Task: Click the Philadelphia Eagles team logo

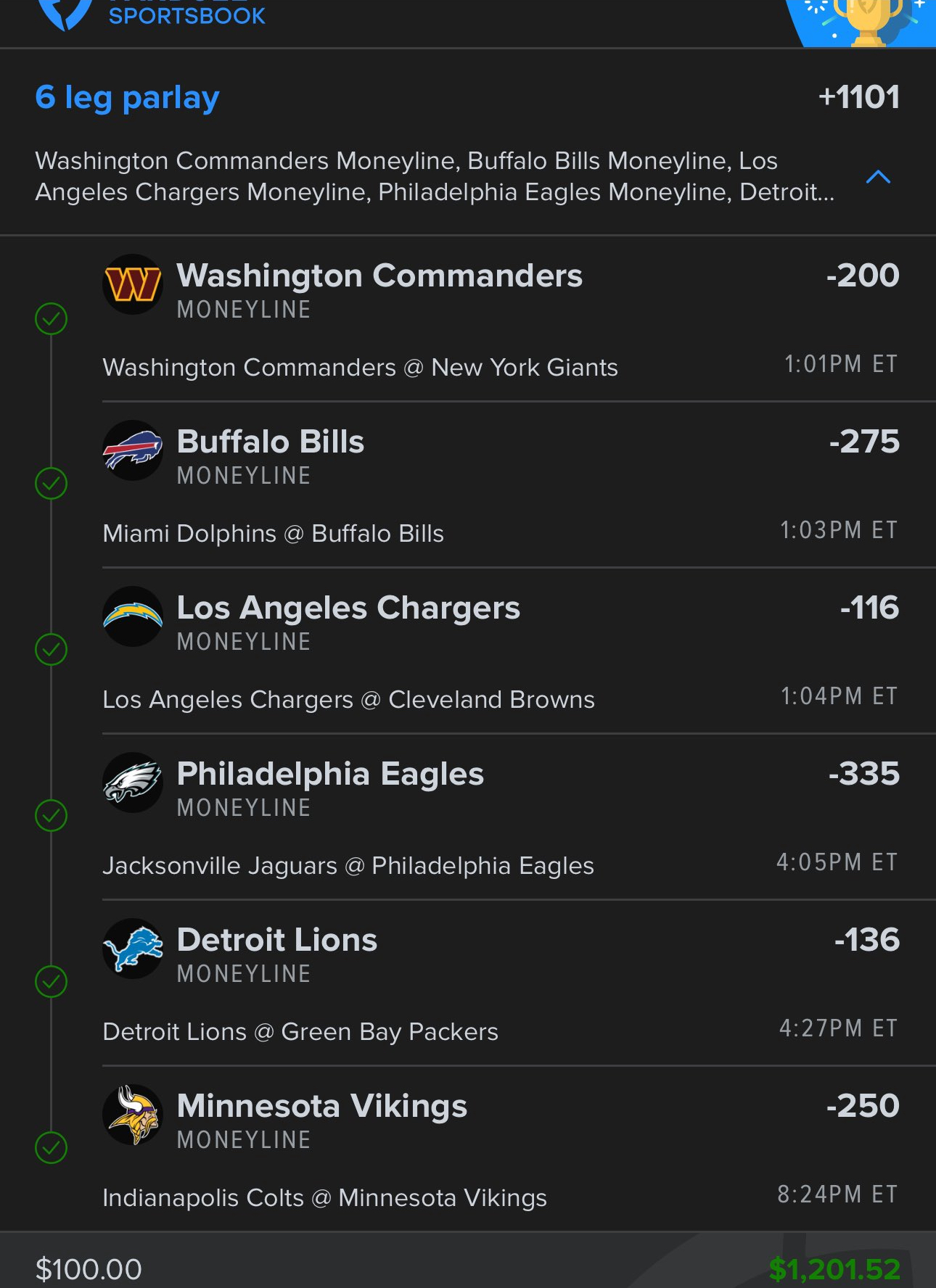Action: (133, 783)
